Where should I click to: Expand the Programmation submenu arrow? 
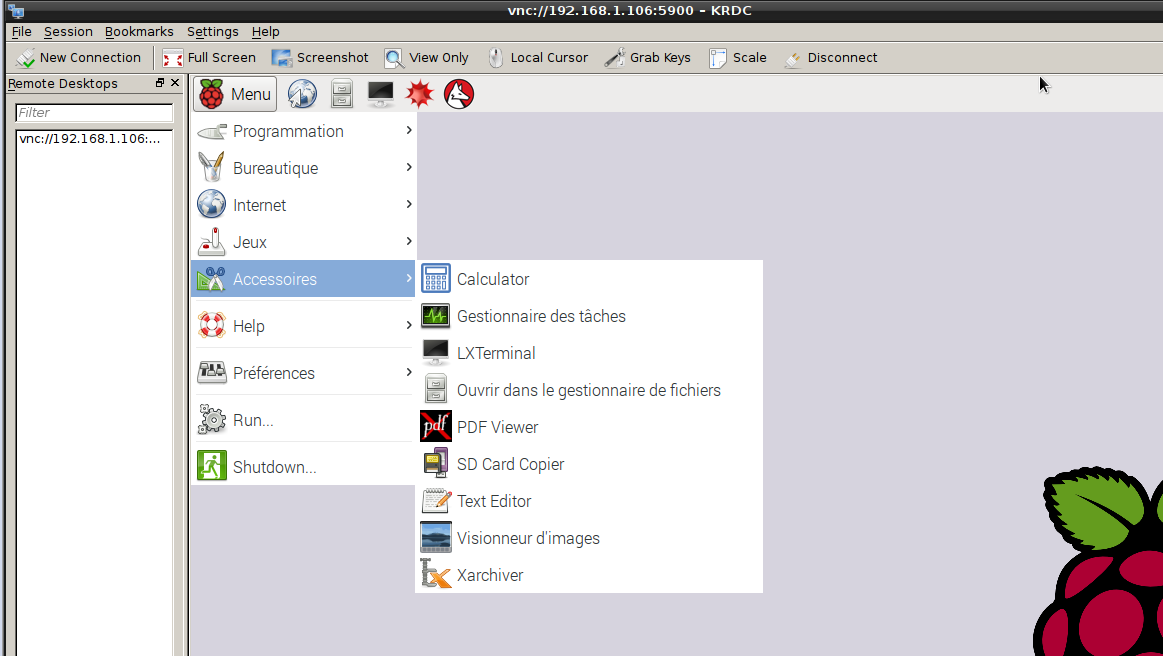(x=409, y=131)
